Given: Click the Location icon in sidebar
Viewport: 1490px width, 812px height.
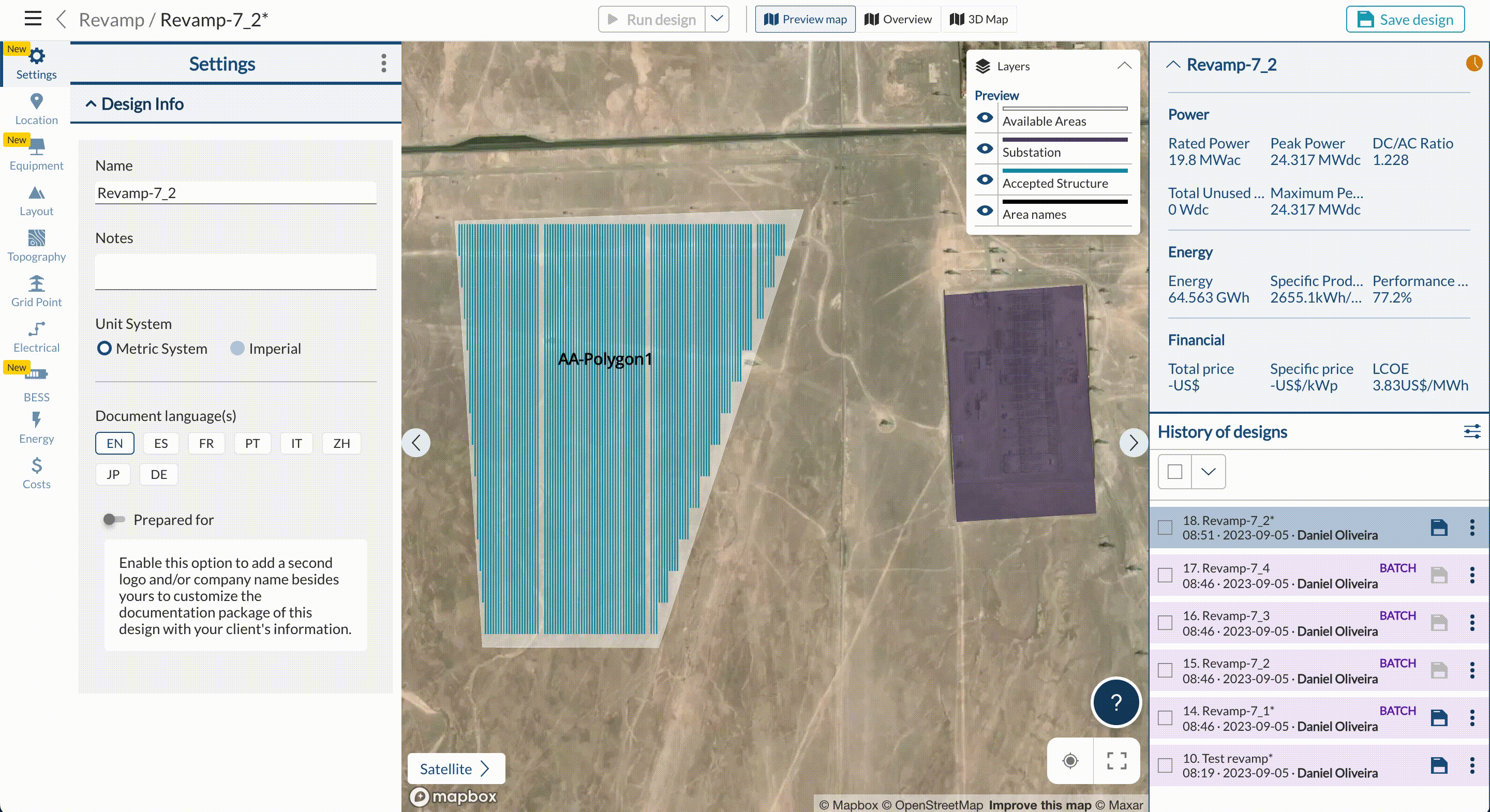Looking at the screenshot, I should click(x=36, y=101).
